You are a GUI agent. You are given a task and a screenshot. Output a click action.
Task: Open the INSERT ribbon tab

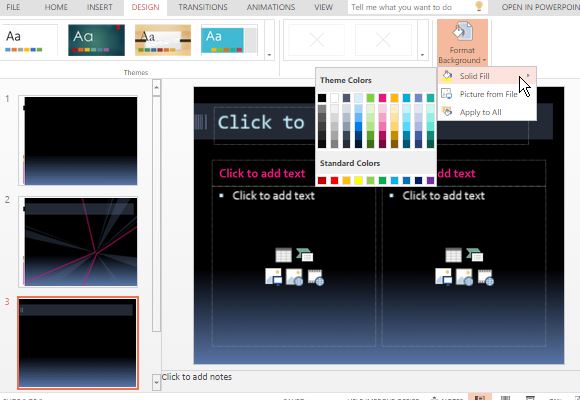click(100, 7)
